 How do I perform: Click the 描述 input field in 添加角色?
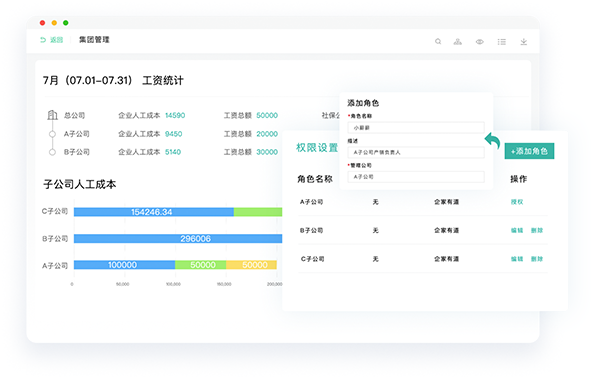point(416,152)
